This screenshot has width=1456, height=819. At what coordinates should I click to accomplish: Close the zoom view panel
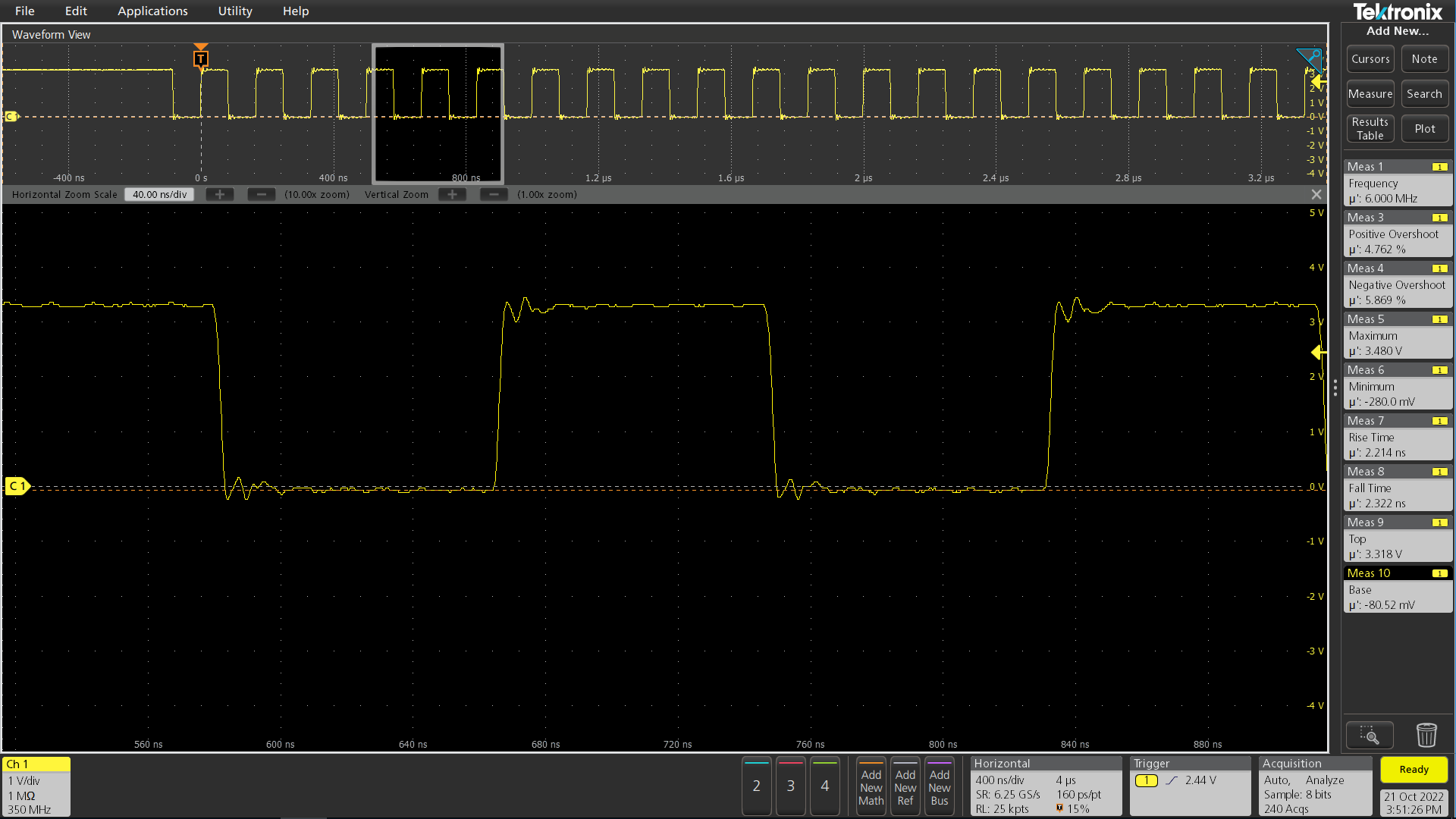pyautogui.click(x=1316, y=195)
